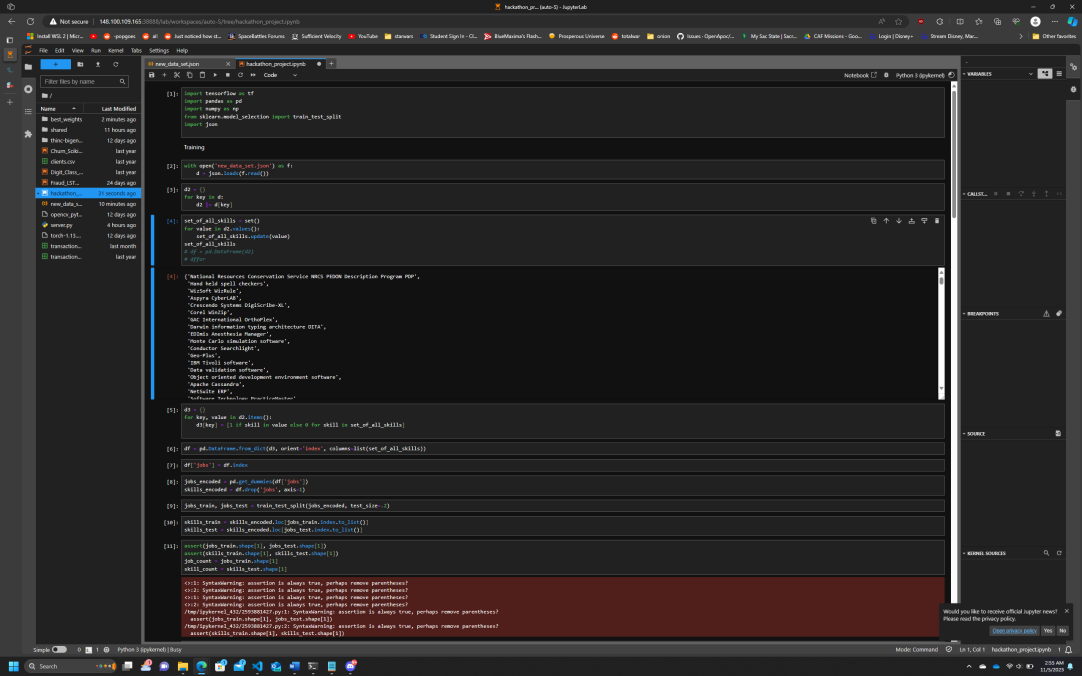Save the notebook with the toolbar disk icon
The height and width of the screenshot is (676, 1082).
(152, 74)
